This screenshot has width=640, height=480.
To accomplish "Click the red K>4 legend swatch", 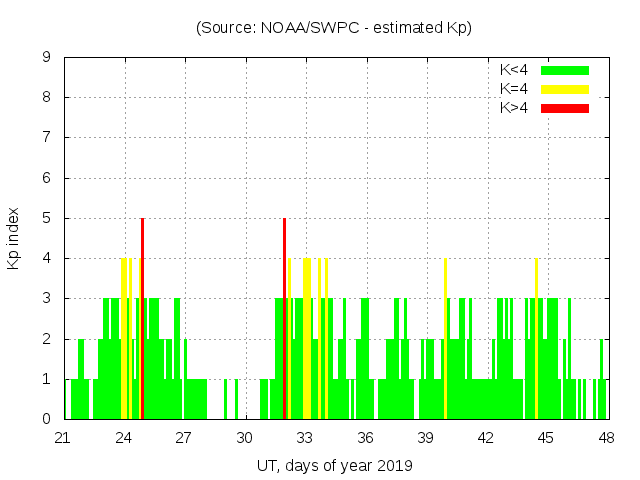I will (565, 108).
